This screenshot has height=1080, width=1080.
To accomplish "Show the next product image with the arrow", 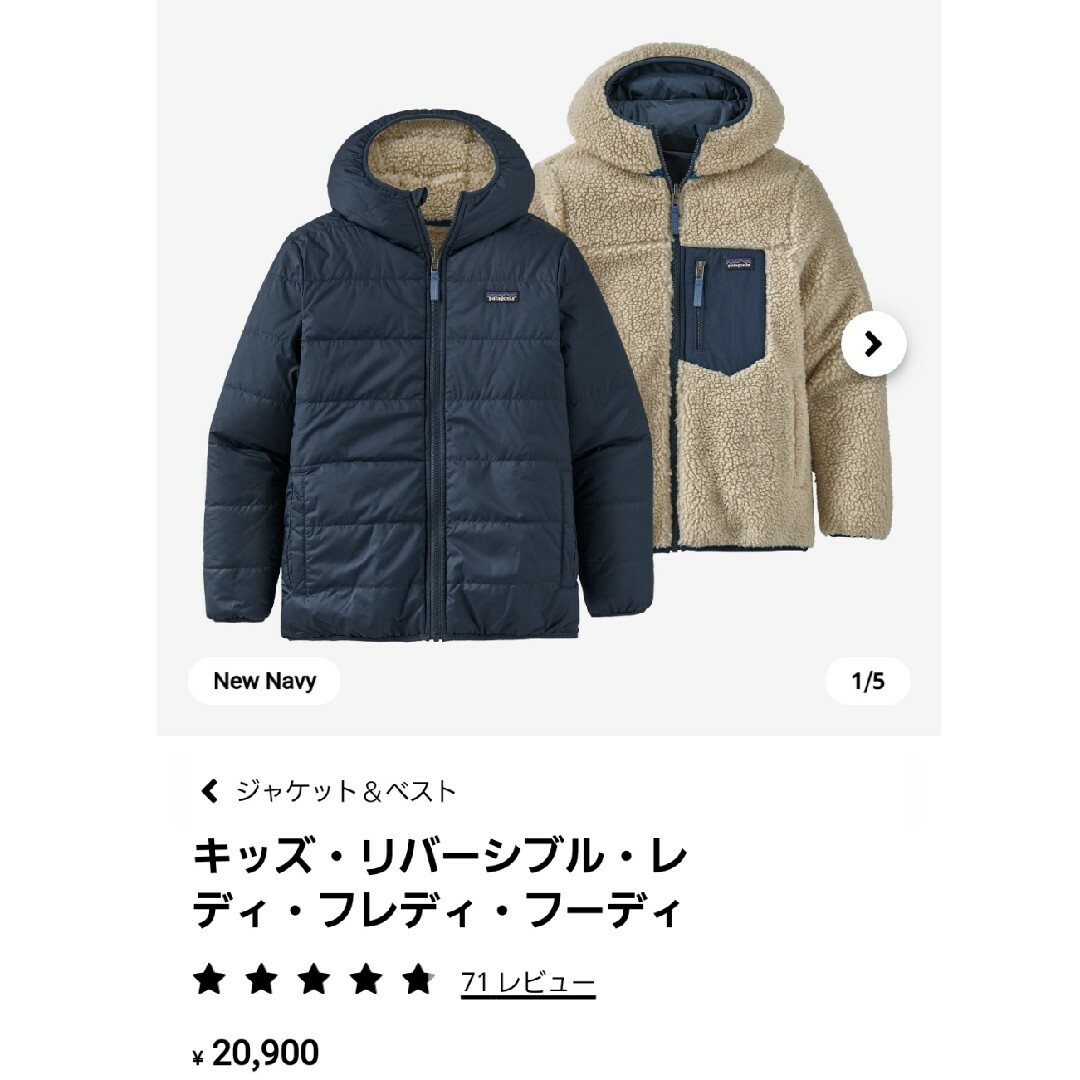I will coord(873,344).
